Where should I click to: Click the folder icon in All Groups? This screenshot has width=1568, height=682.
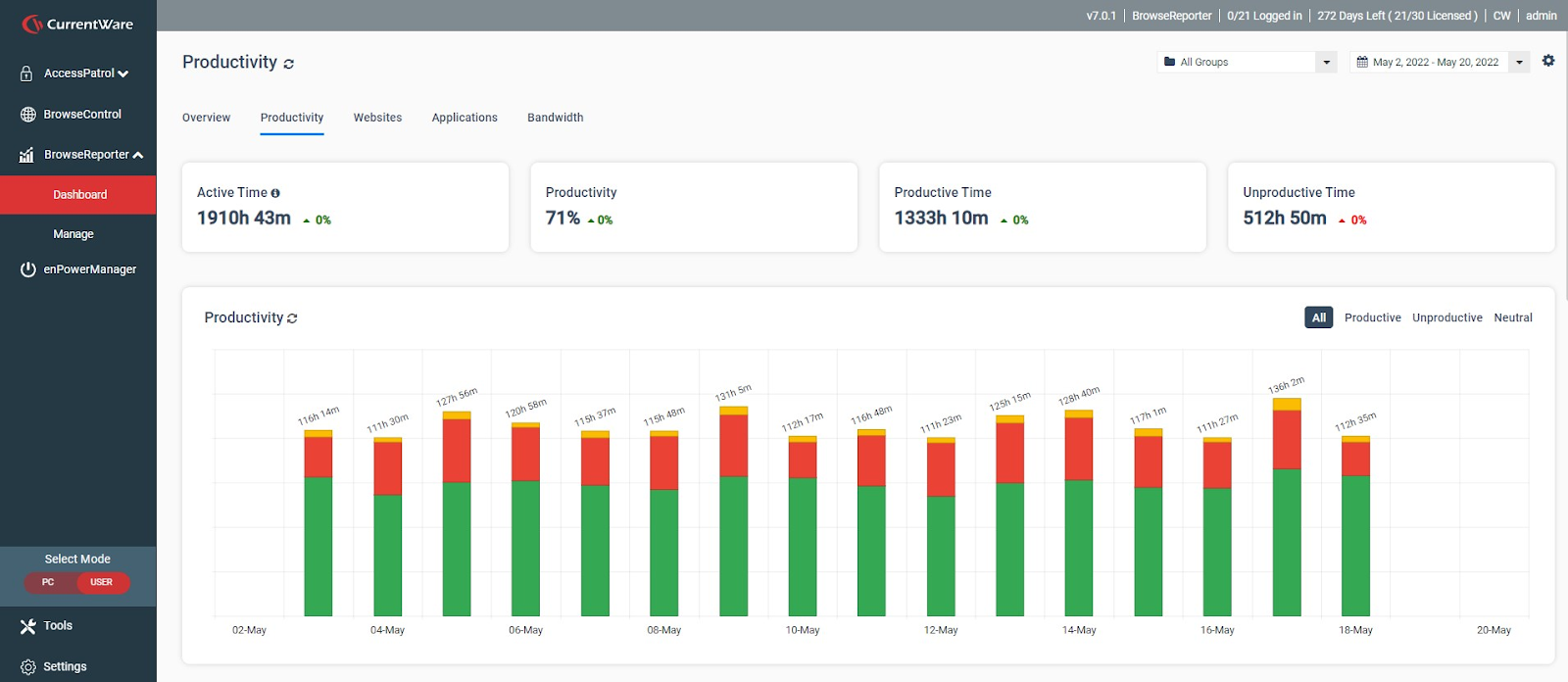tap(1169, 62)
